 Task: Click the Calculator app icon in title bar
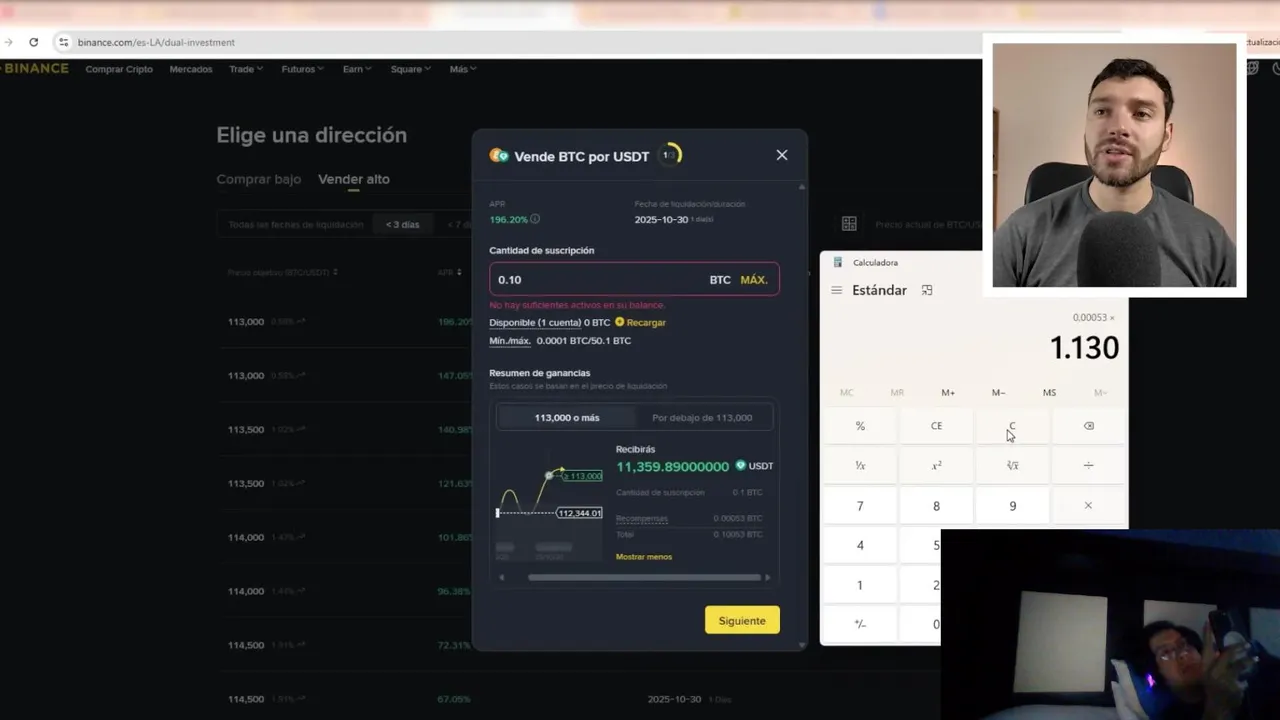838,263
